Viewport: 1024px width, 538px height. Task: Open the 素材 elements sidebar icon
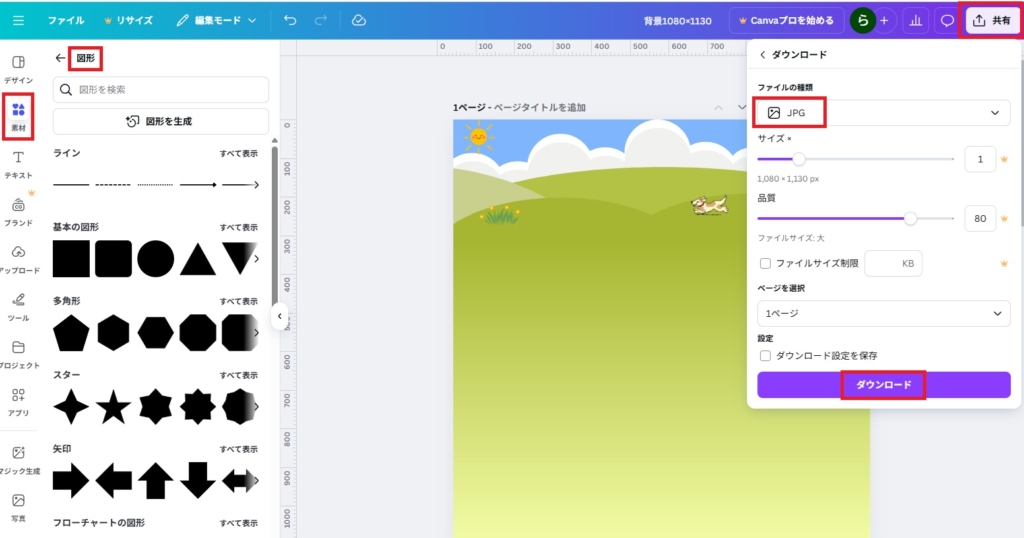point(18,115)
